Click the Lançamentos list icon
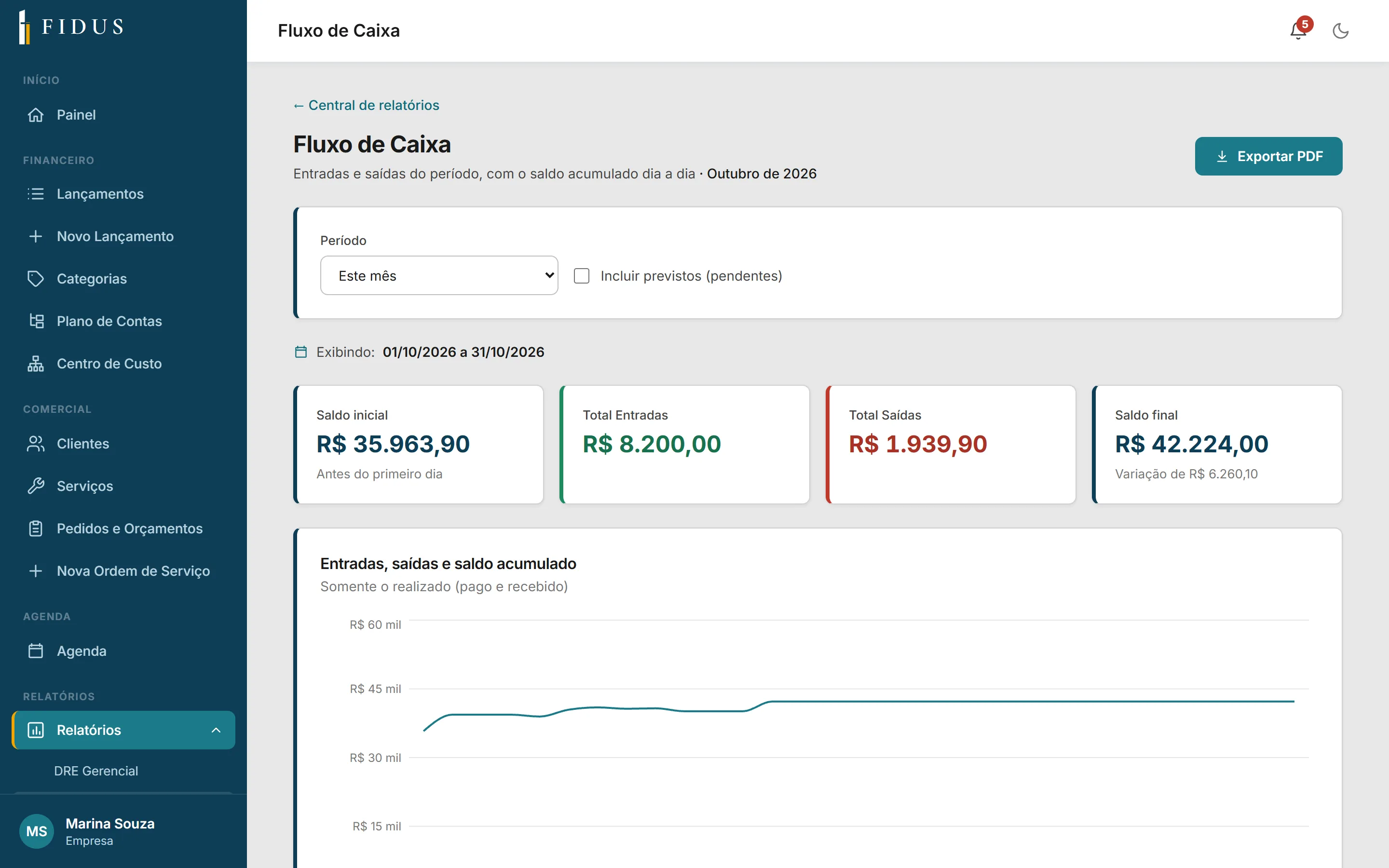The height and width of the screenshot is (868, 1389). coord(36,194)
